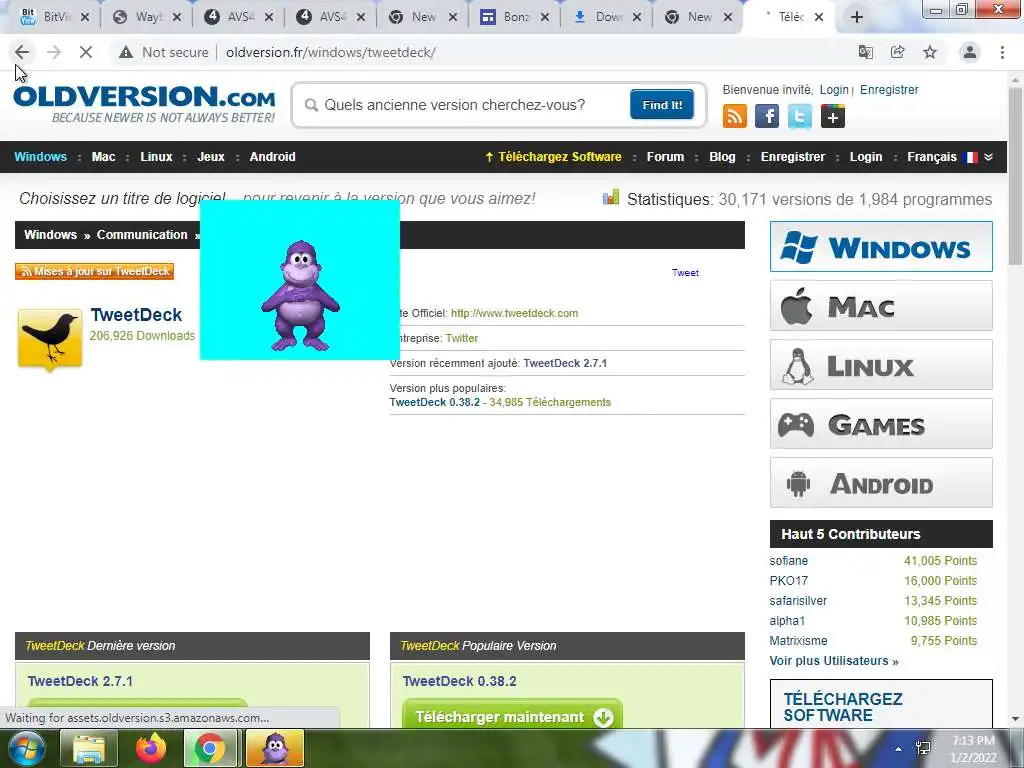
Task: Click the Twitter company link
Action: (x=462, y=338)
